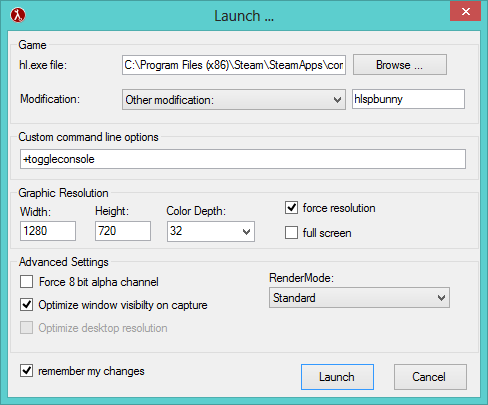The image size is (488, 405).
Task: Click the Cancel button
Action: pos(430,377)
